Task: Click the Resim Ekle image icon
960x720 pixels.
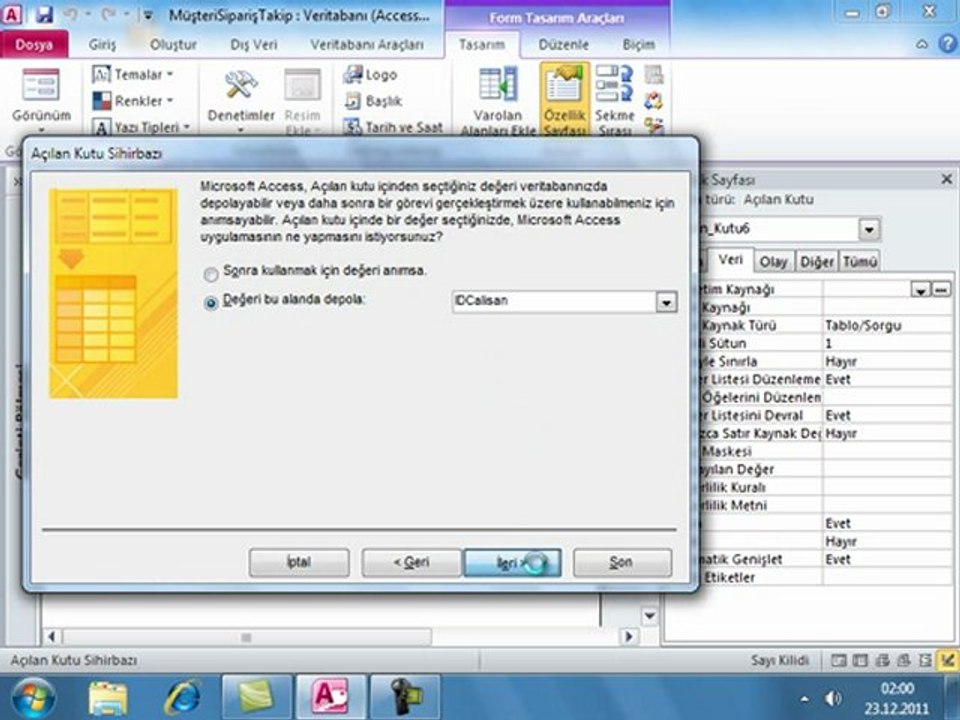Action: pos(302,84)
